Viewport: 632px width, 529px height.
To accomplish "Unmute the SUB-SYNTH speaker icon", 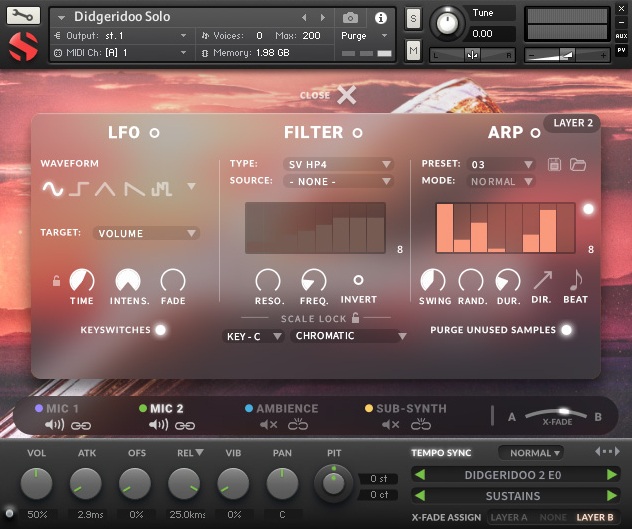I will 391,425.
